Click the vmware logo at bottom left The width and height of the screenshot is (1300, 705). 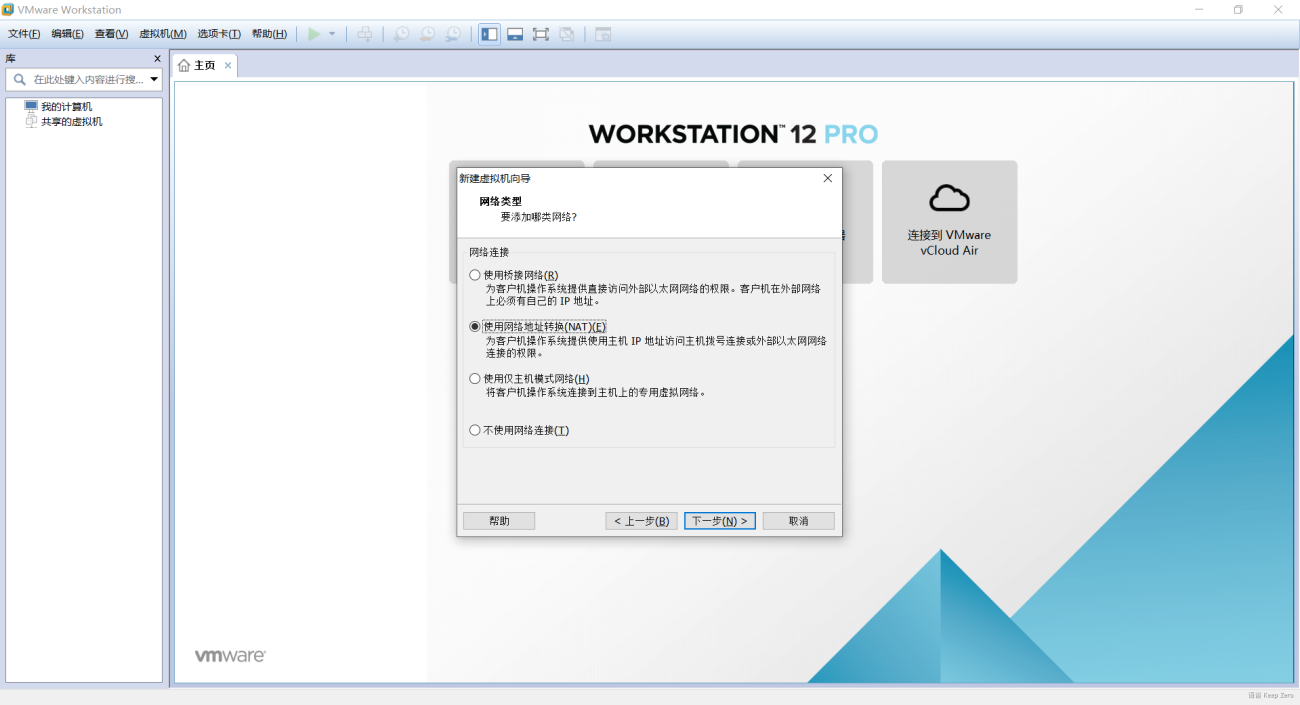click(230, 656)
